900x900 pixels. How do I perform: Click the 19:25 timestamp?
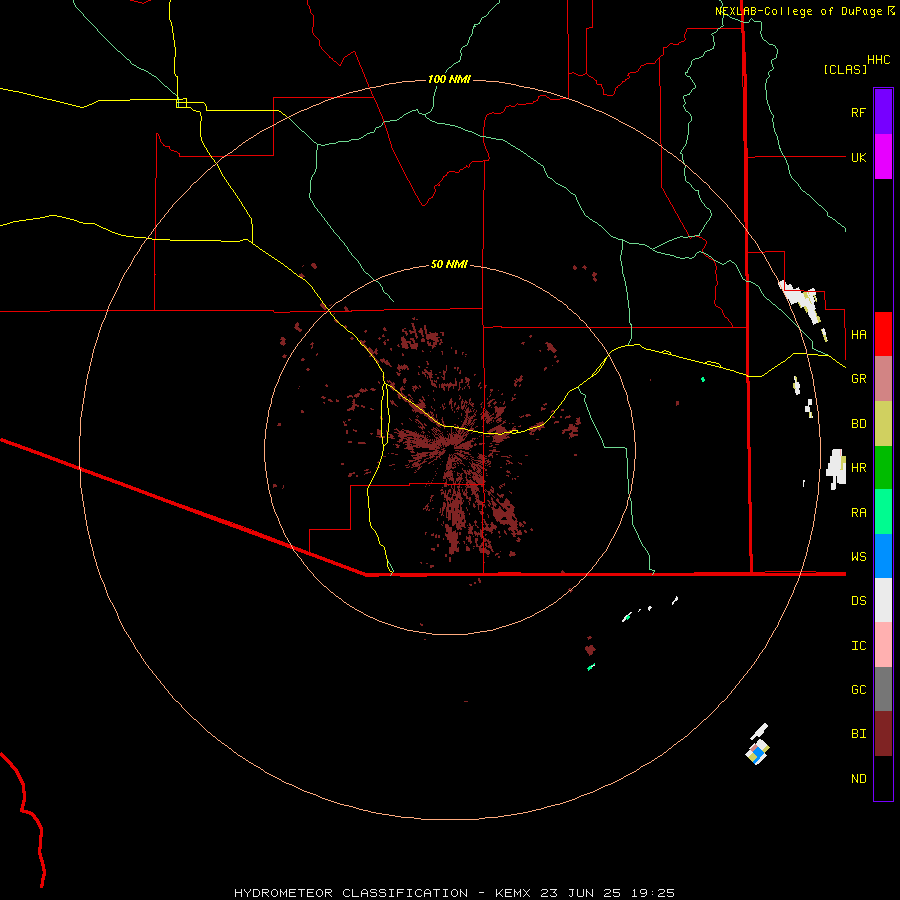[652, 893]
